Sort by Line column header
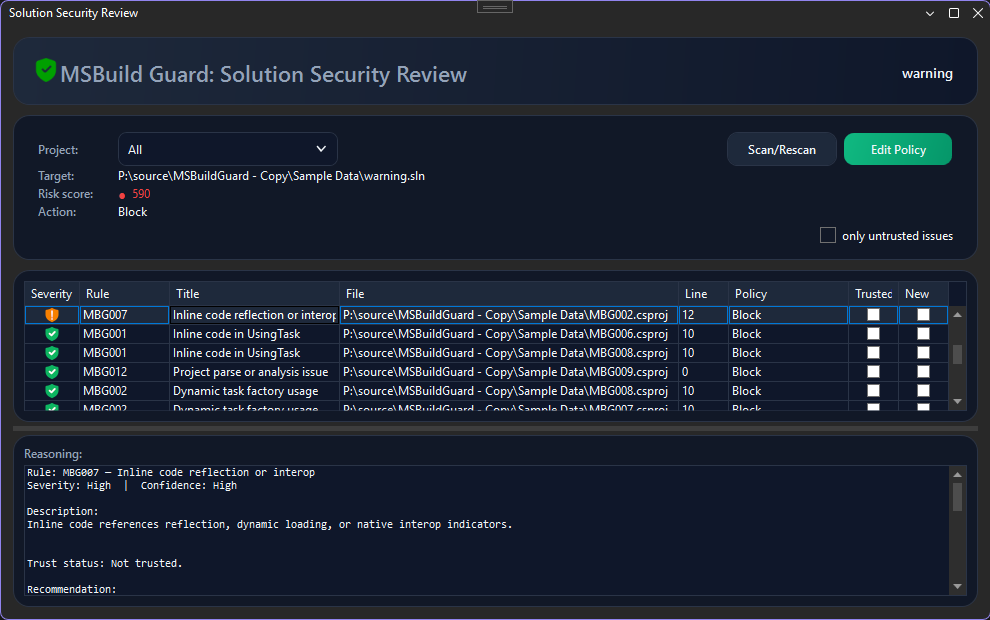The height and width of the screenshot is (620, 990). coord(703,294)
